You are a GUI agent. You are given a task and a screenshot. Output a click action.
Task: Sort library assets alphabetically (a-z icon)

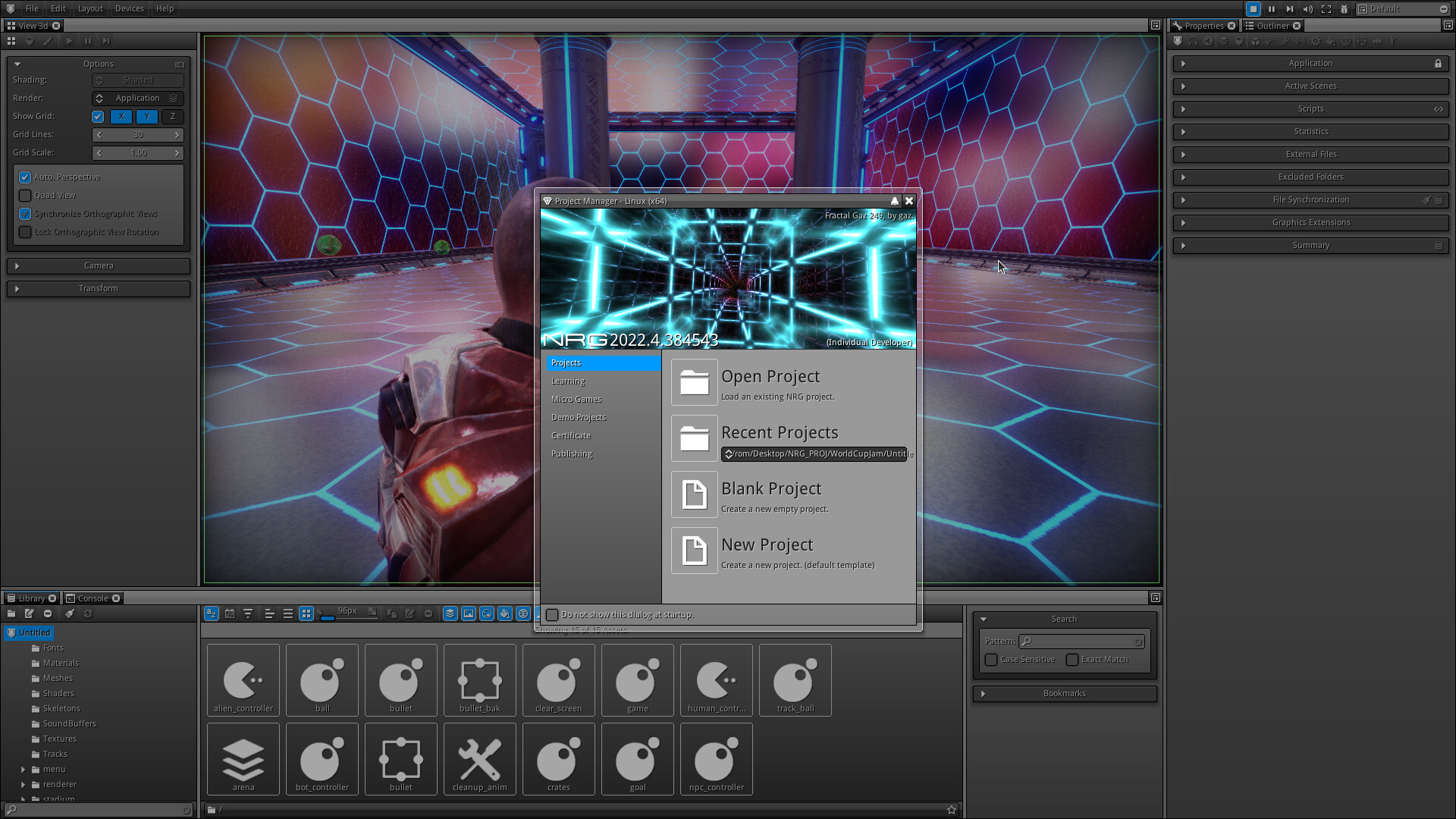(212, 613)
